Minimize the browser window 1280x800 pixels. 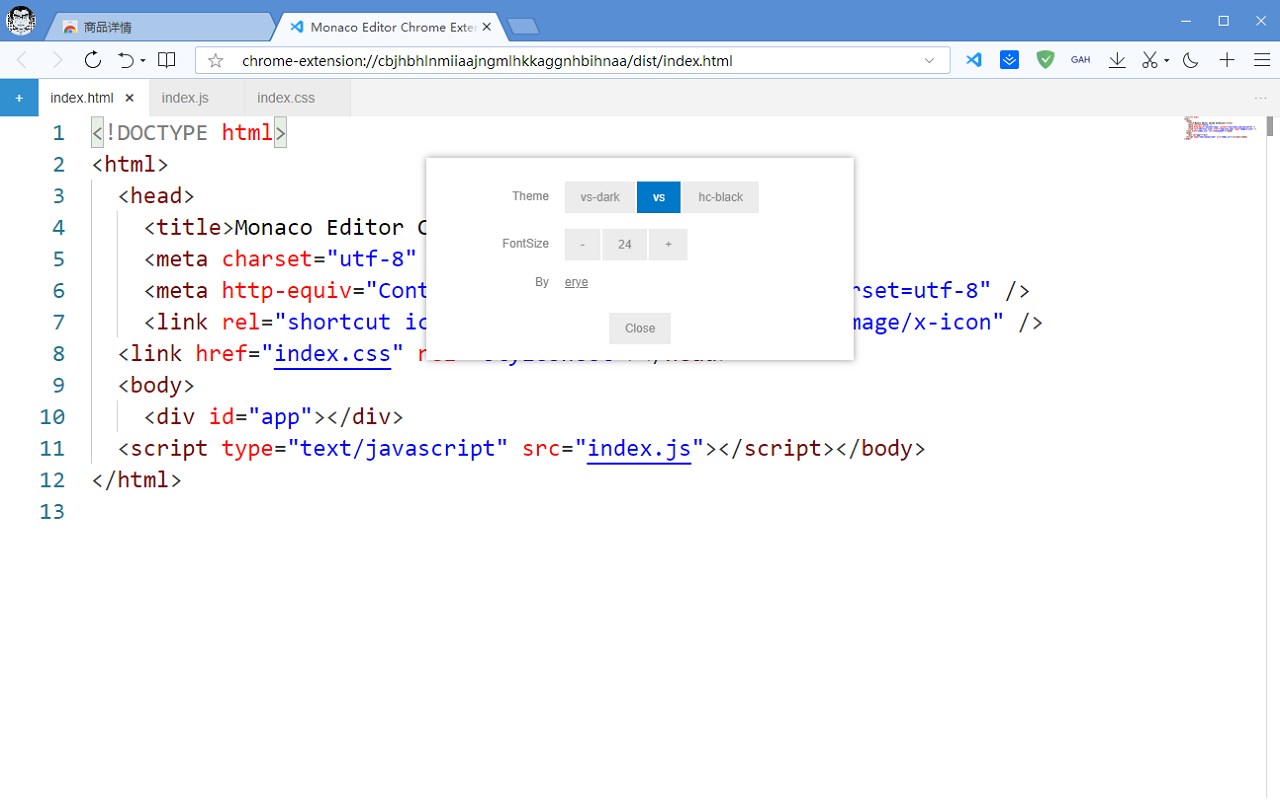point(1186,20)
